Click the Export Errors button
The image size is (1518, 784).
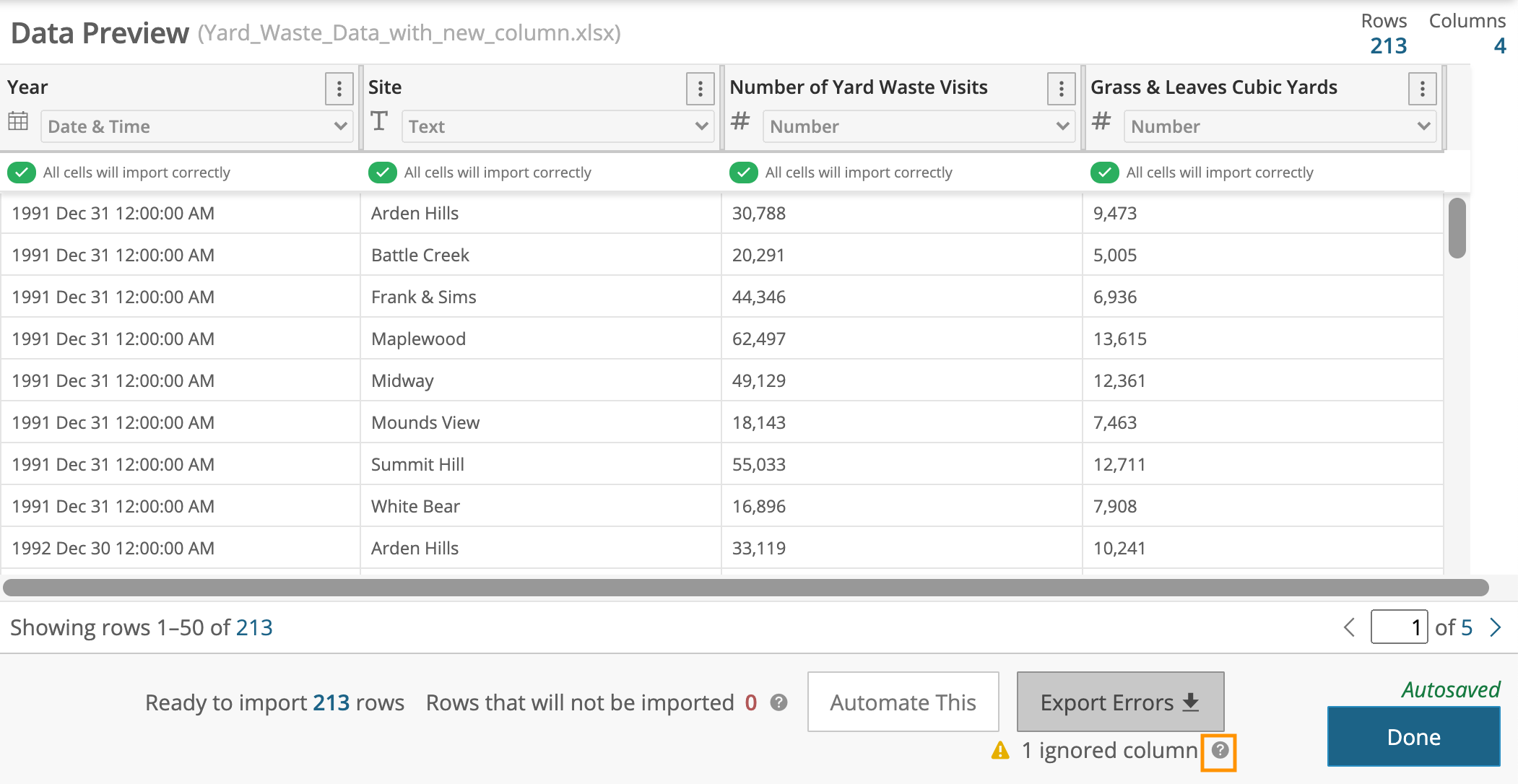pyautogui.click(x=1120, y=702)
